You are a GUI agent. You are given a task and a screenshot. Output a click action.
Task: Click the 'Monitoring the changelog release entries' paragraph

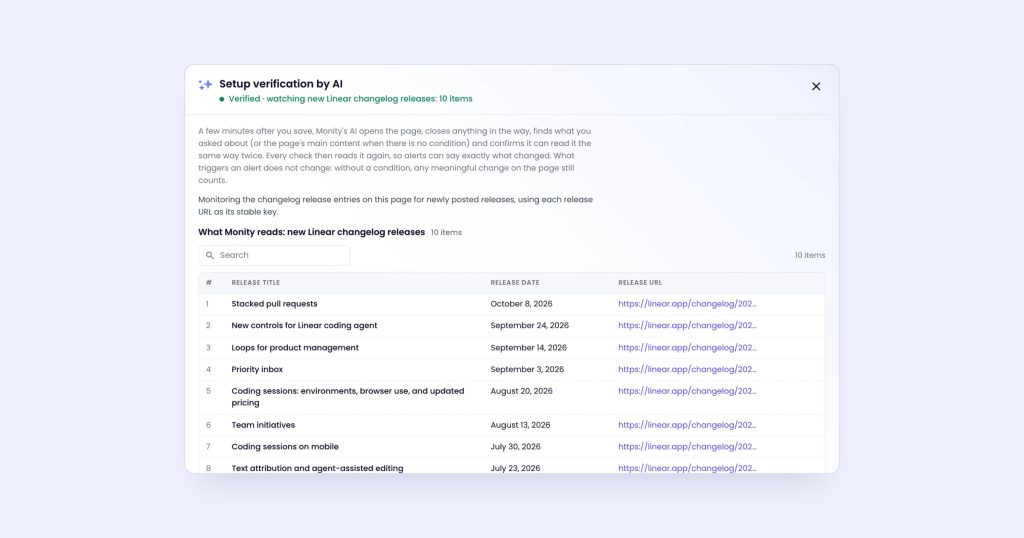(396, 206)
